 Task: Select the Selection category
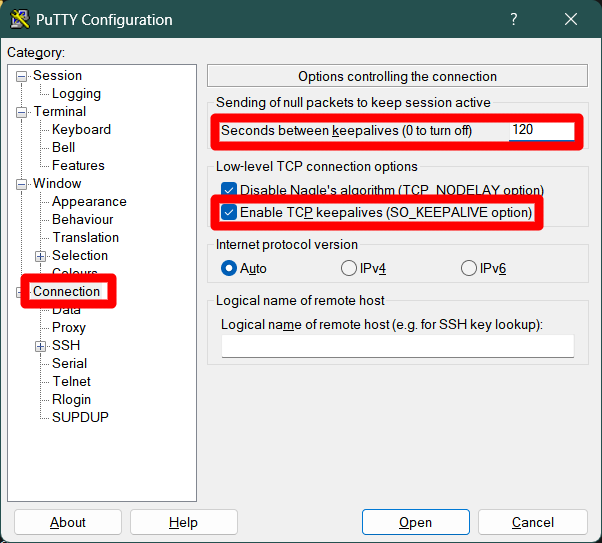tap(80, 255)
